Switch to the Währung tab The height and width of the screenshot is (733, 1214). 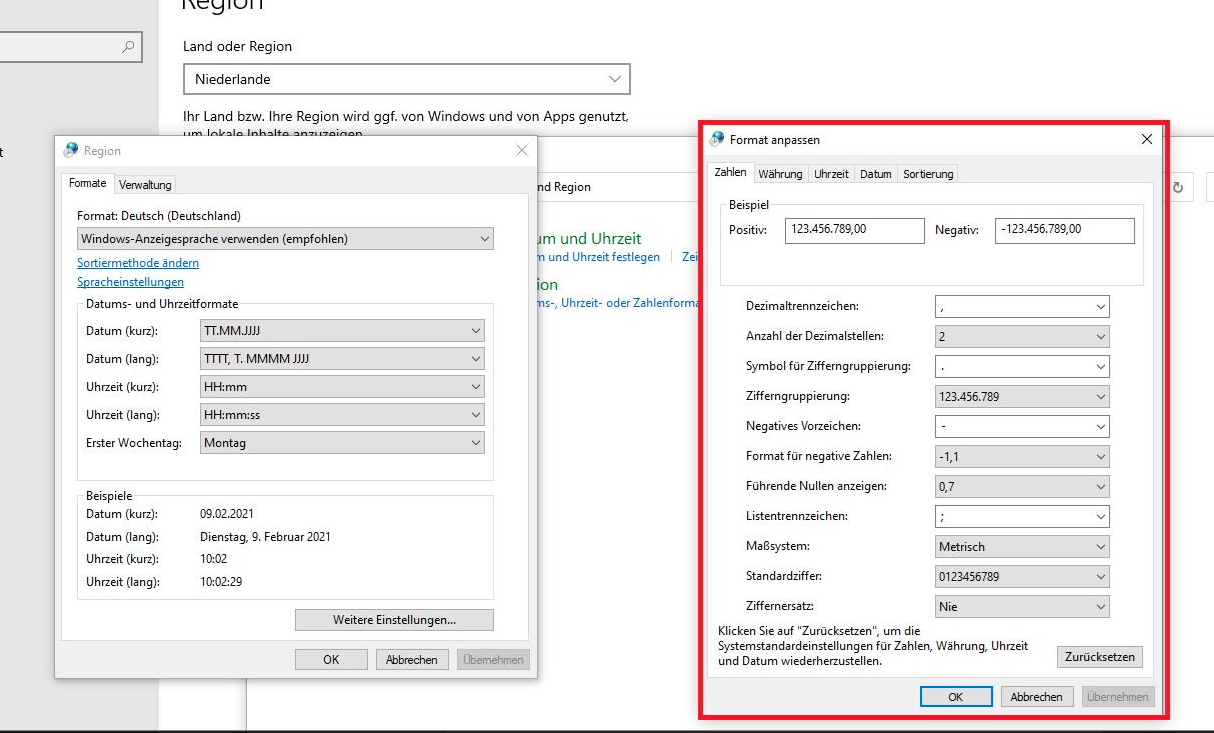pos(780,174)
